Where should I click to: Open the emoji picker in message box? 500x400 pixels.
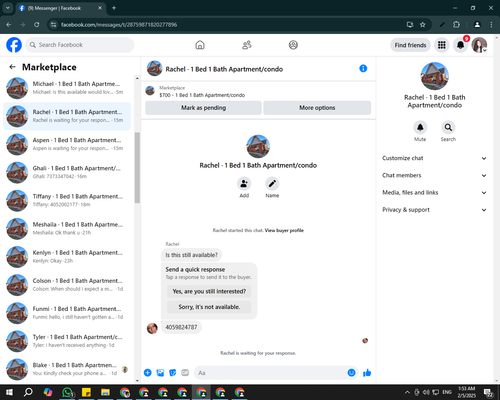(351, 373)
